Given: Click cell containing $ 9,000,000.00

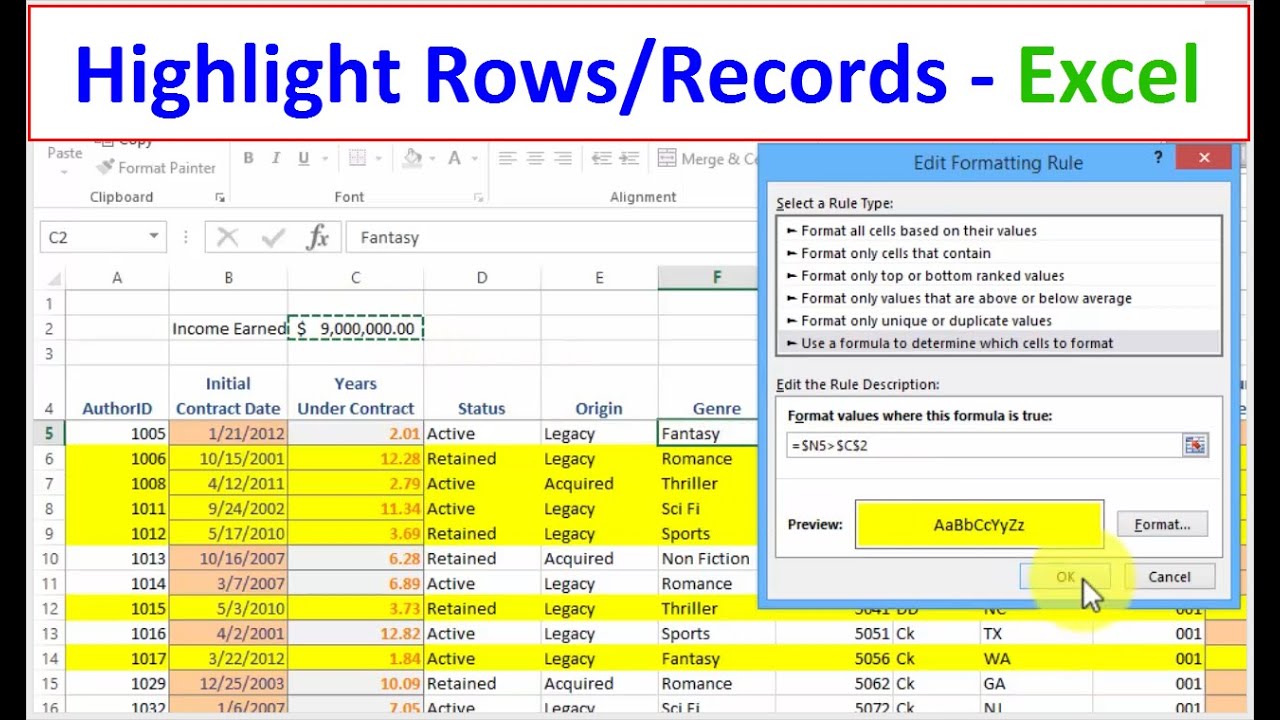Looking at the screenshot, I should coord(355,328).
